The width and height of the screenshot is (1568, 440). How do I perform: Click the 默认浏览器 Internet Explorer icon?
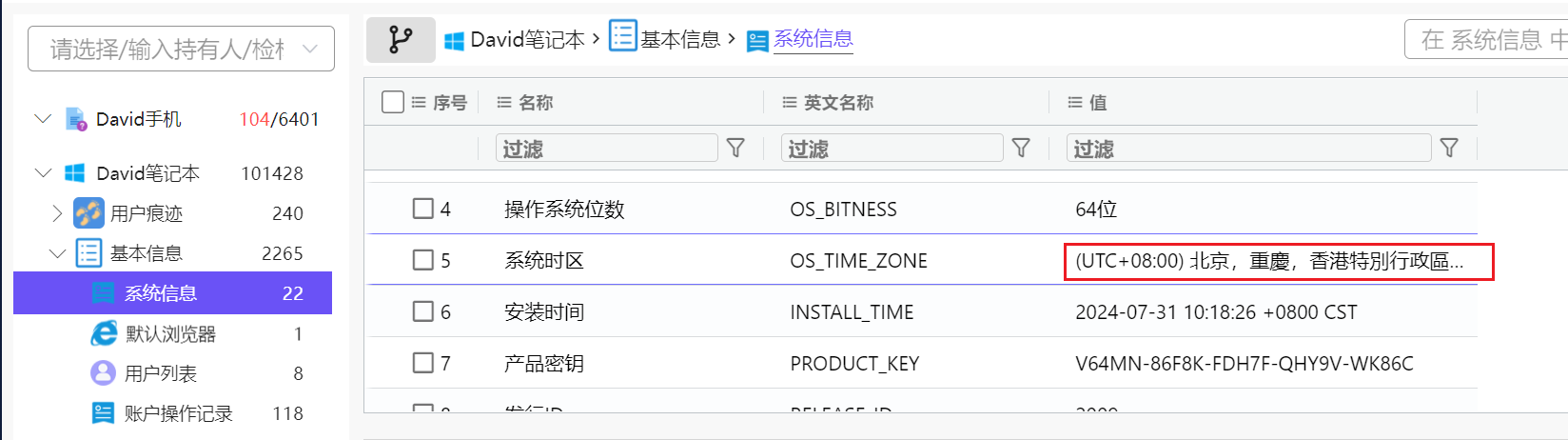(x=103, y=333)
